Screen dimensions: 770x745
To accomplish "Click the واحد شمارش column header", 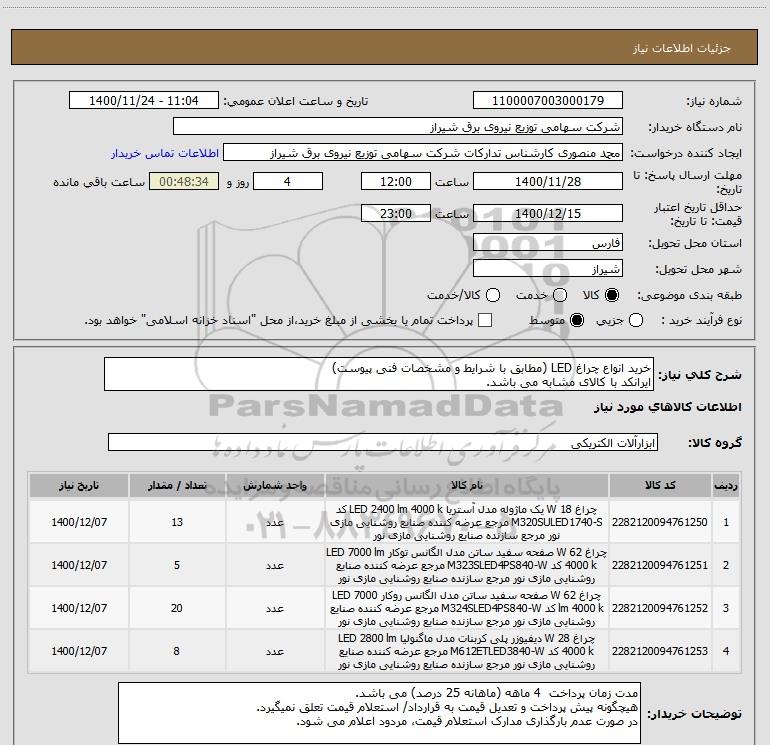I will coord(275,486).
